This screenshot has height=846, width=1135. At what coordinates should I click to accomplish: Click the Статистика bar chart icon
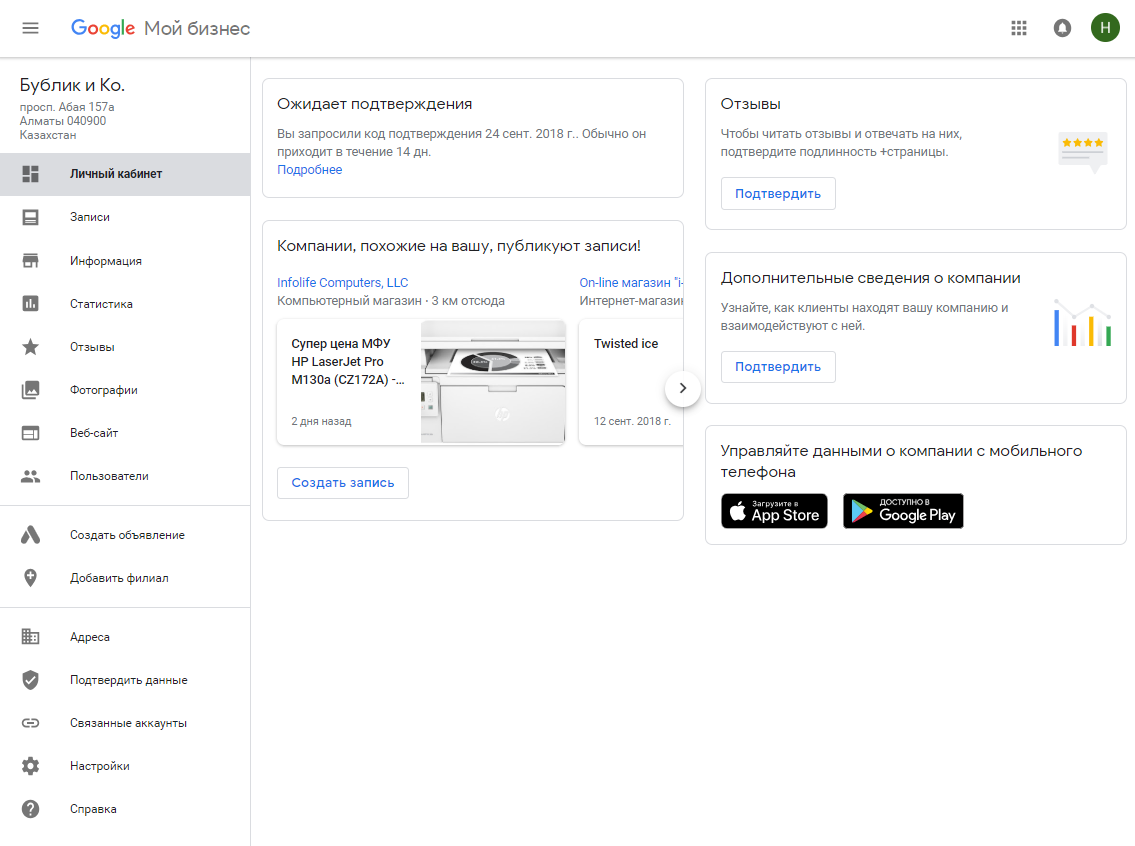[x=30, y=304]
